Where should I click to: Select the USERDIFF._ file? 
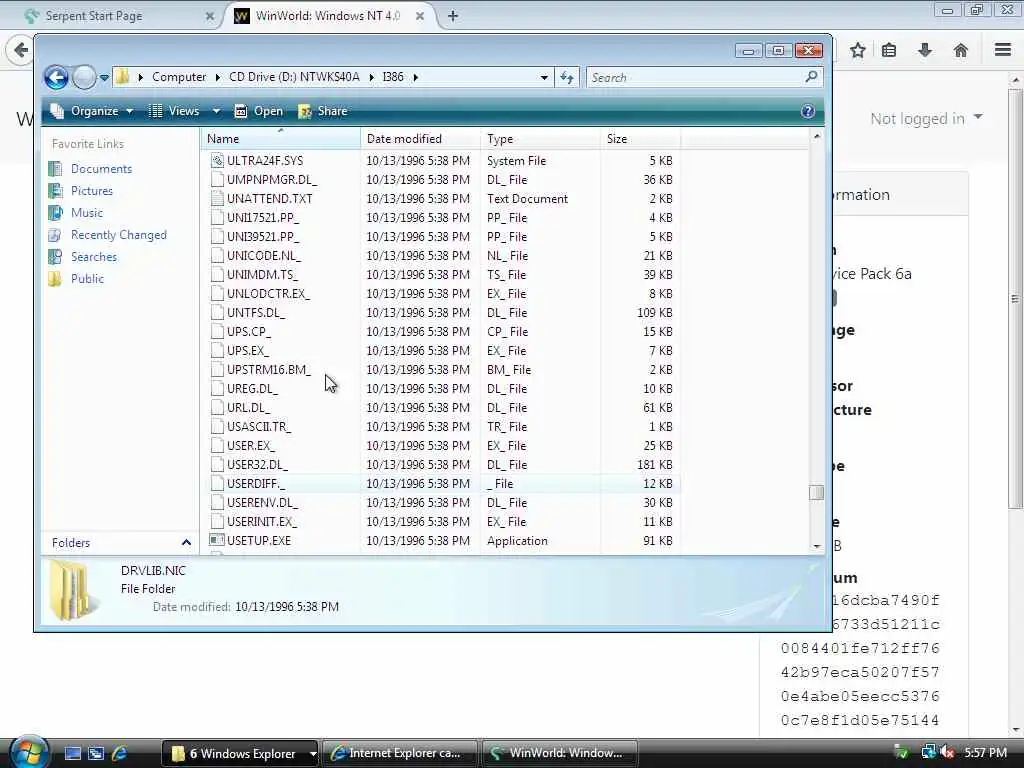point(256,483)
